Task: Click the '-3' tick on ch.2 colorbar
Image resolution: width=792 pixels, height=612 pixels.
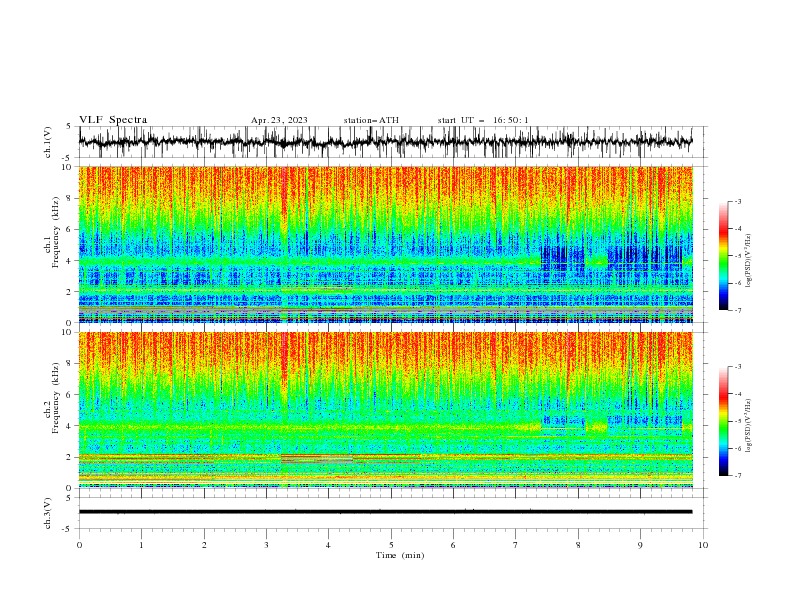Action: point(737,367)
